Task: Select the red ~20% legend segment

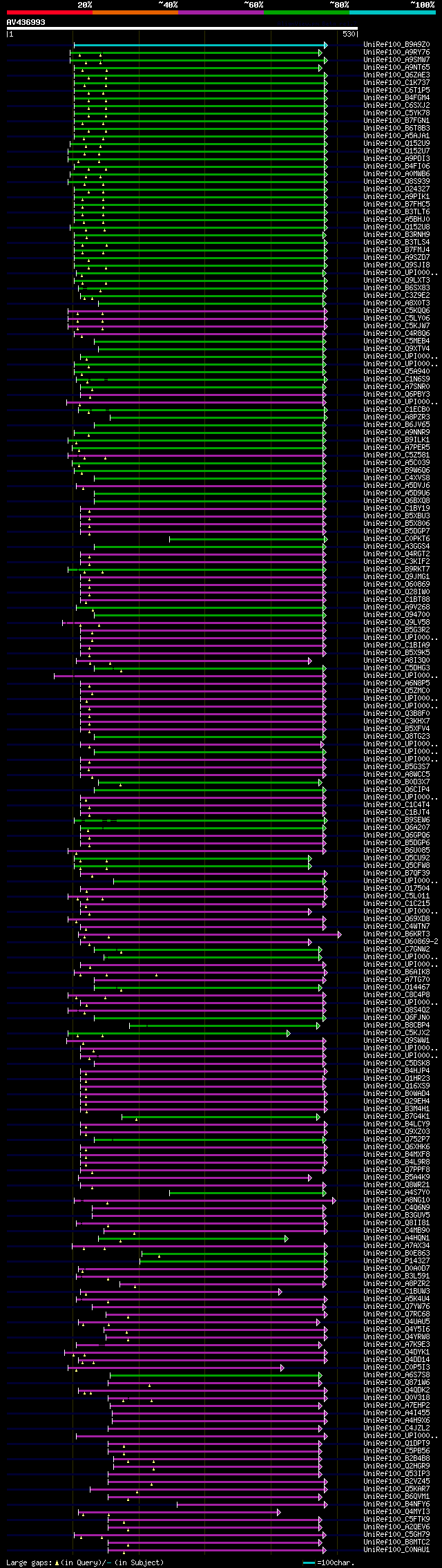Action: coord(50,12)
